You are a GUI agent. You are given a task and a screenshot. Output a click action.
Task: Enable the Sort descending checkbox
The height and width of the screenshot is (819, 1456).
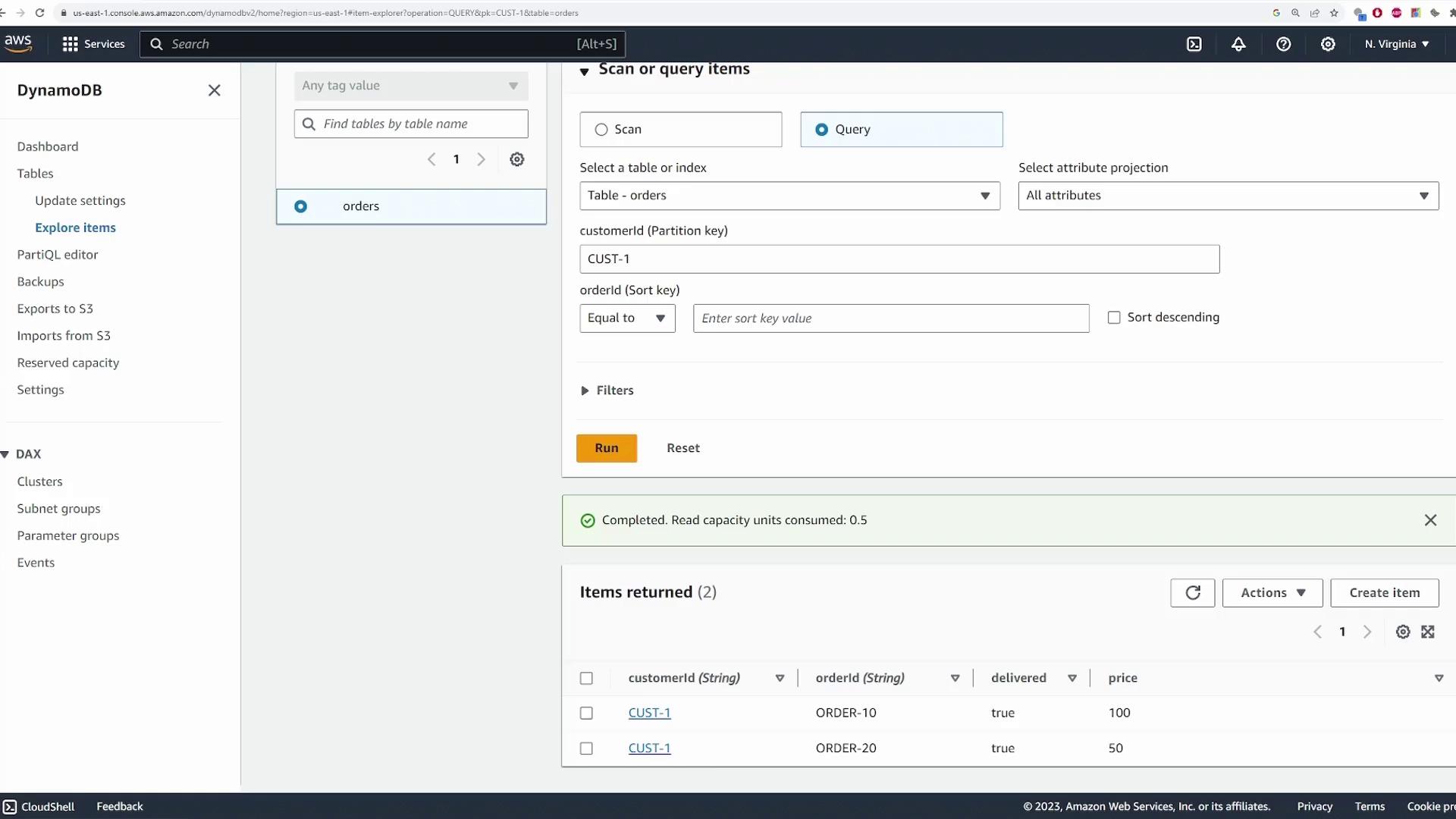[1114, 318]
